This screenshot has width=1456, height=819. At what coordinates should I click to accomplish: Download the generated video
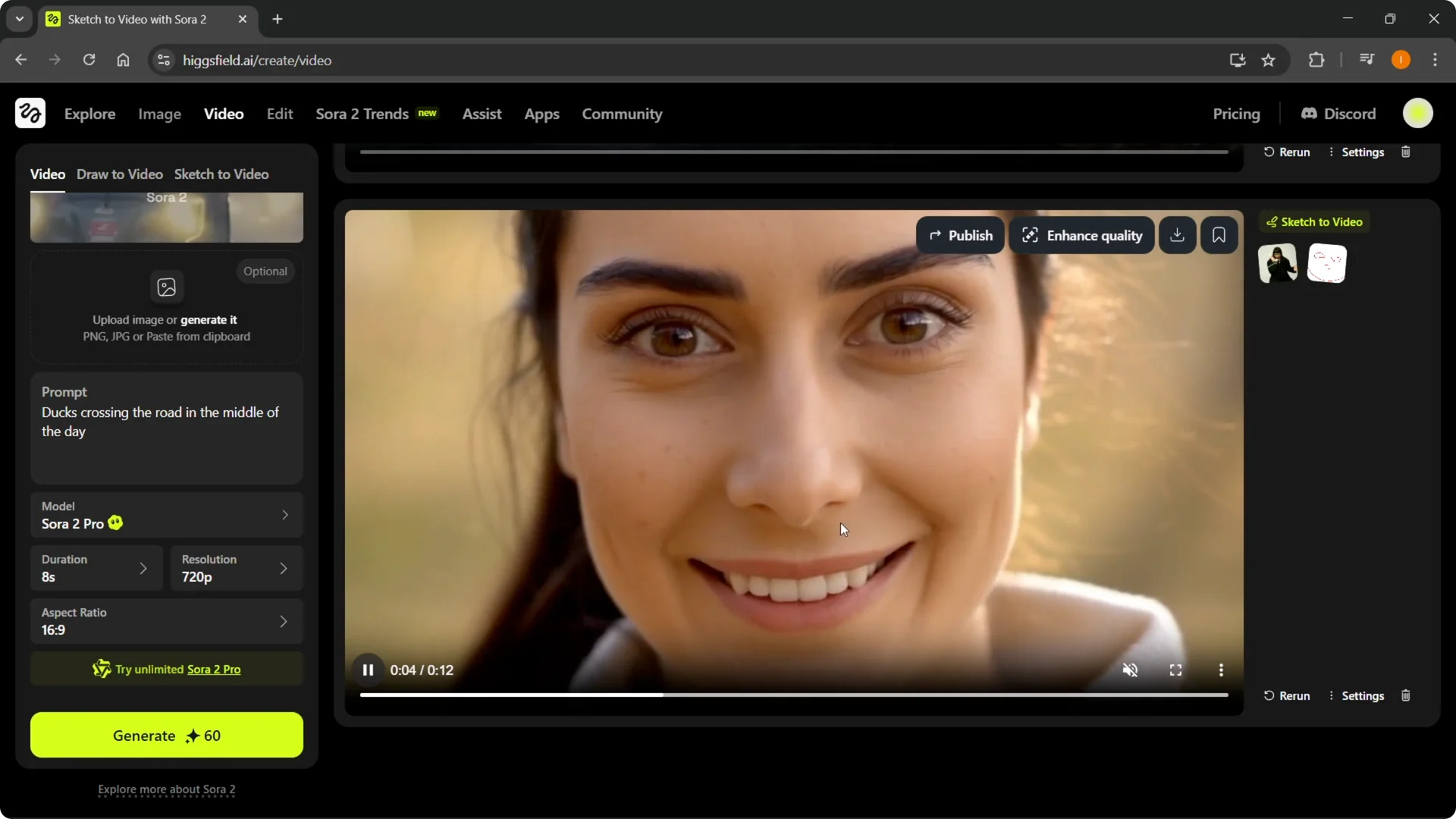point(1177,235)
